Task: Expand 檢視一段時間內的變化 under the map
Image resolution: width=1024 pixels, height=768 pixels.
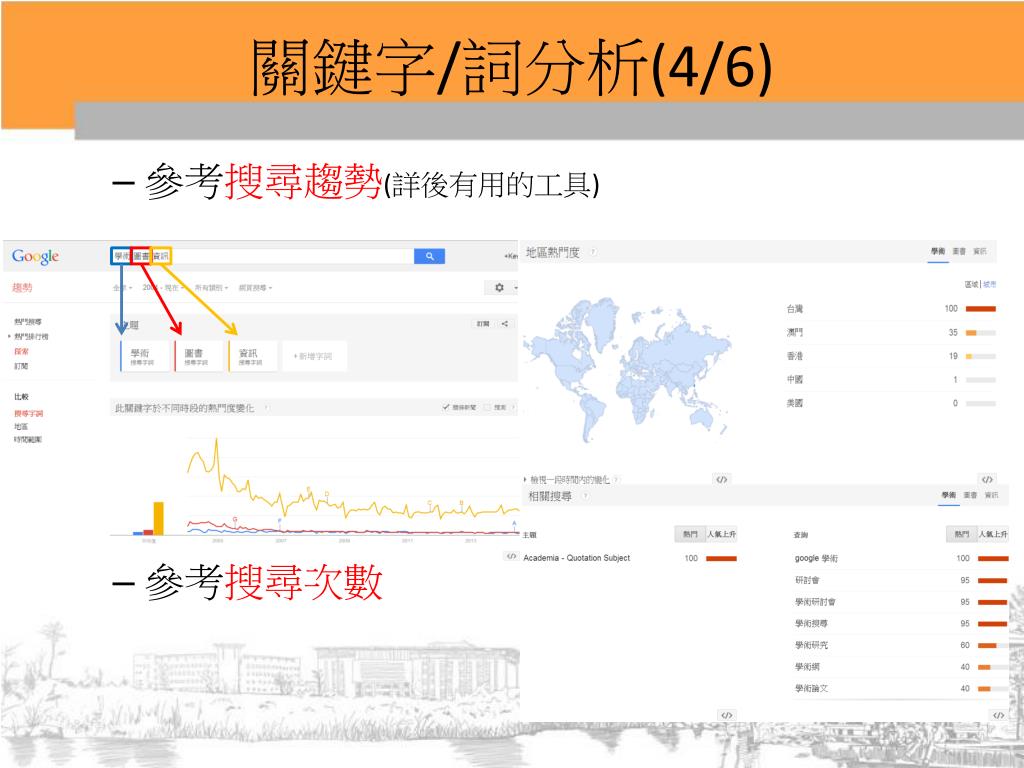Action: point(569,480)
